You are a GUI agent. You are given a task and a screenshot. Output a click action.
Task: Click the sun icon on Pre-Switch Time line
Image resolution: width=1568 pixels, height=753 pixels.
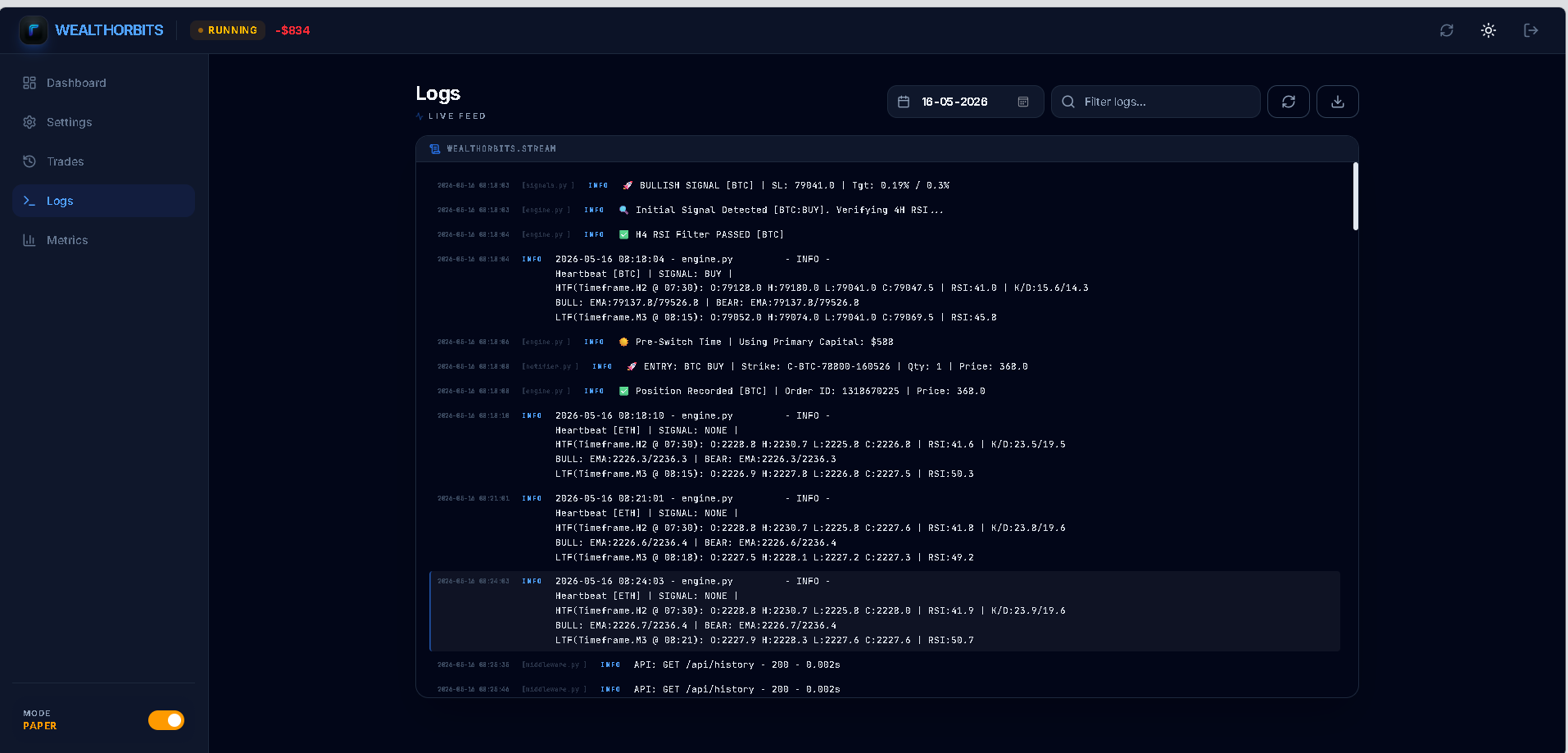[x=623, y=342]
